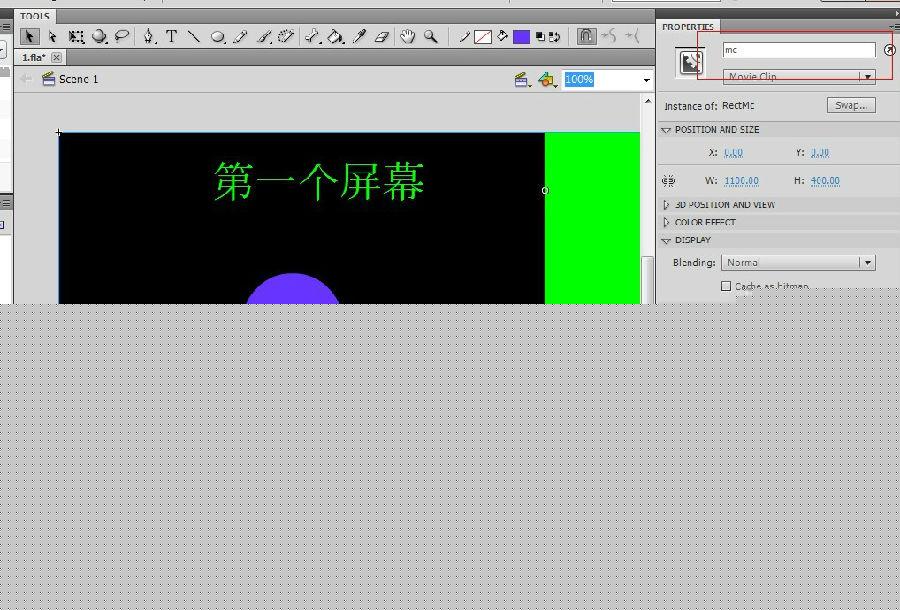Screen dimensions: 900x610
Task: Click the H value 400.00
Action: (825, 181)
